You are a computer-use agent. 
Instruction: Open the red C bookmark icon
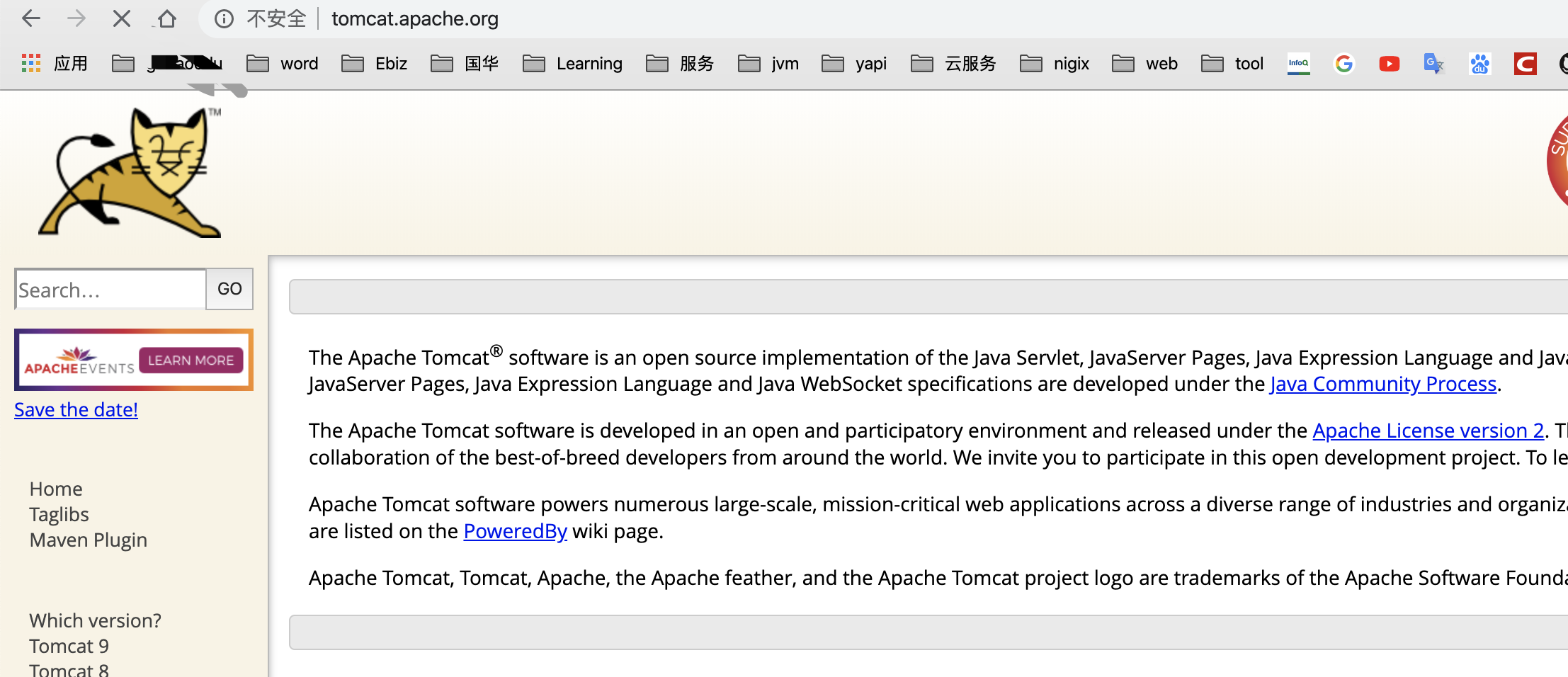coord(1525,64)
